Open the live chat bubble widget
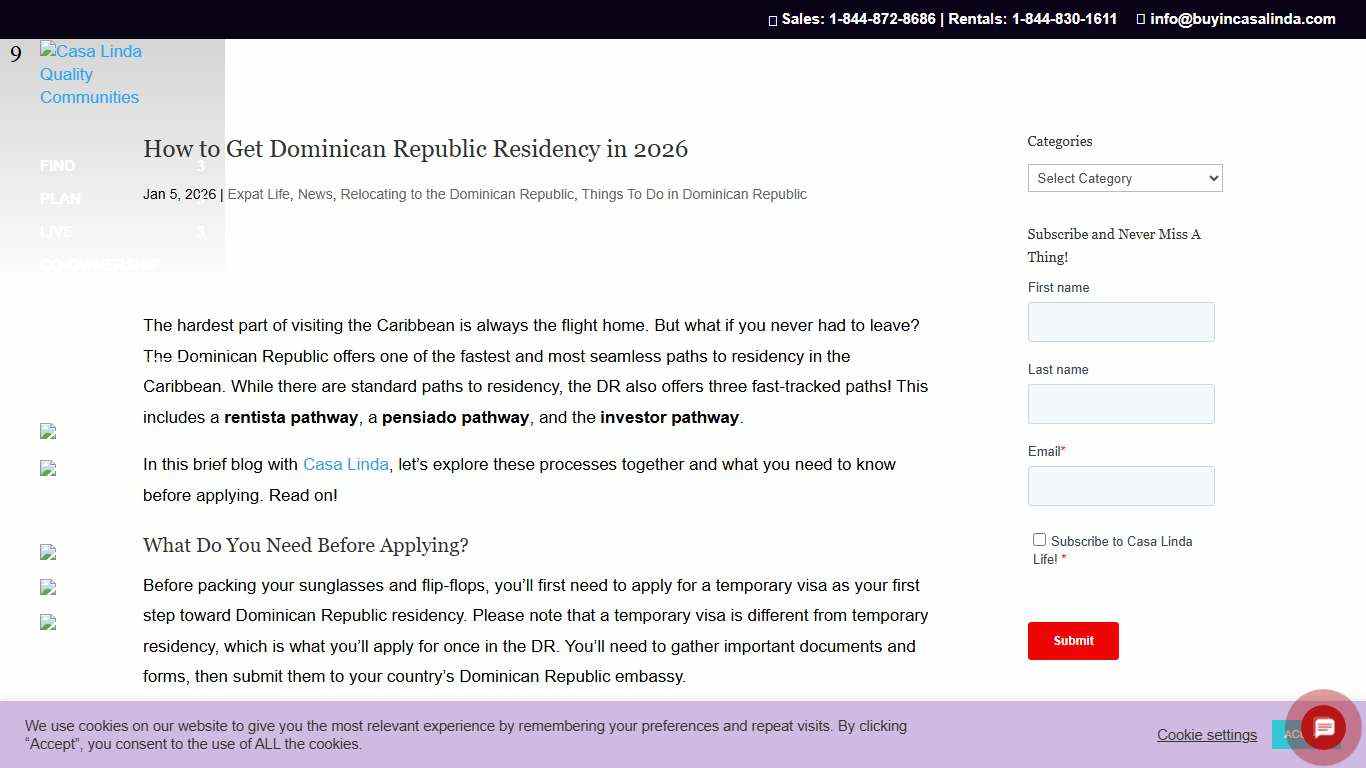Viewport: 1366px width, 768px height. coord(1322,727)
